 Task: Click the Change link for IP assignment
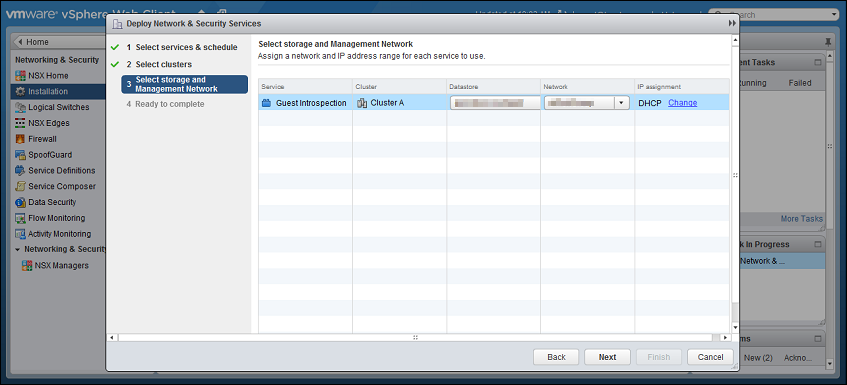[x=682, y=103]
